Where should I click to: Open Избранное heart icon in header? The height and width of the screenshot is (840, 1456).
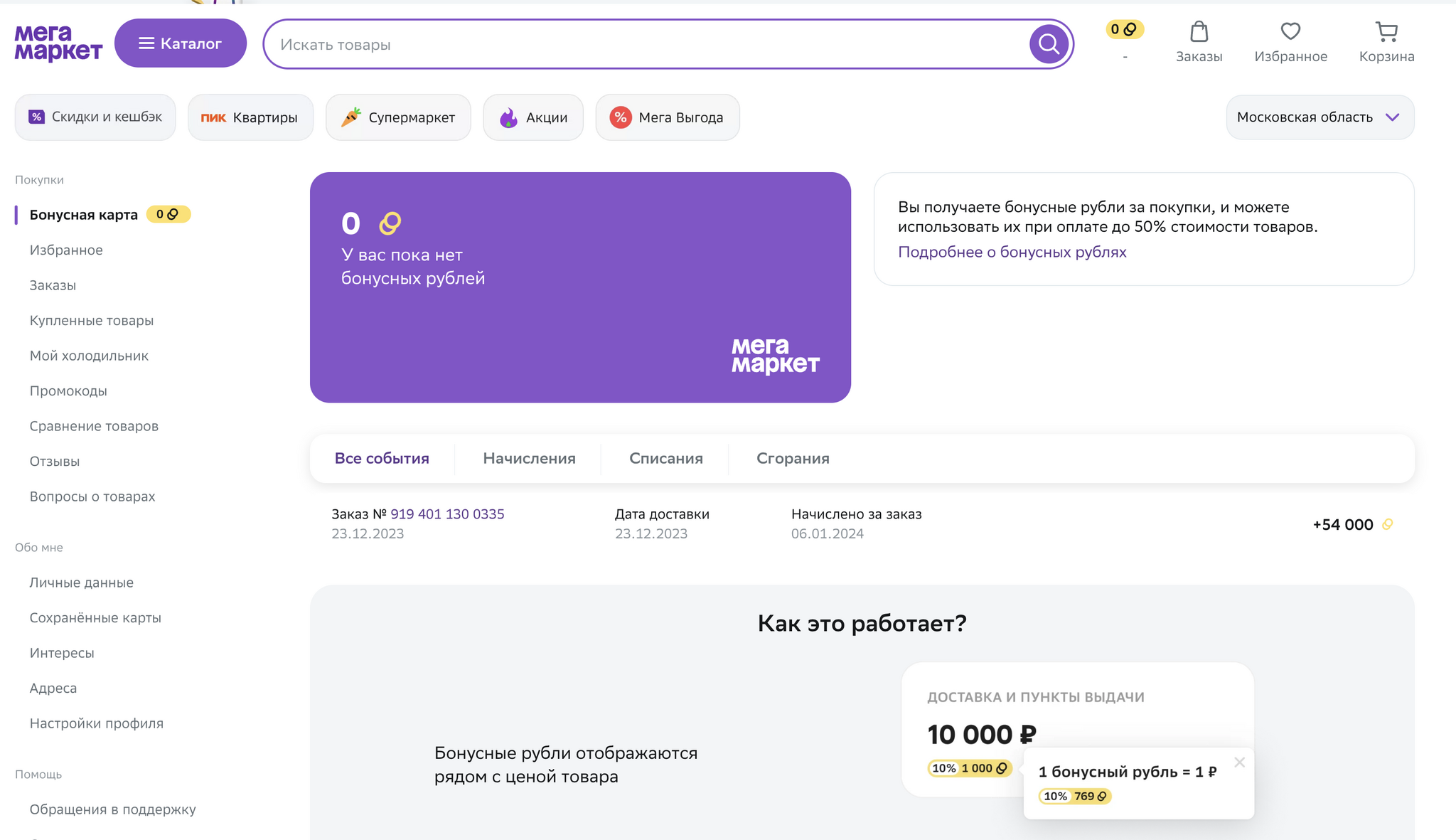pos(1290,31)
